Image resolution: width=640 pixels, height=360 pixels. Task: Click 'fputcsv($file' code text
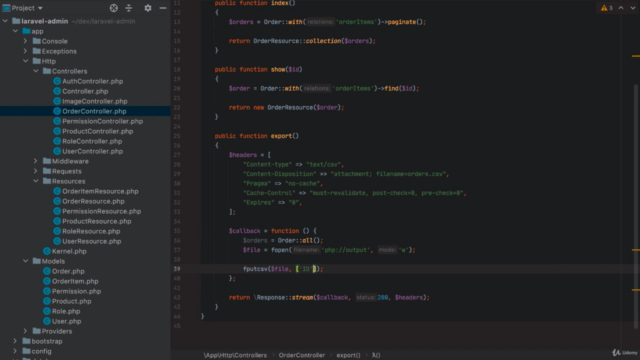[x=266, y=269]
